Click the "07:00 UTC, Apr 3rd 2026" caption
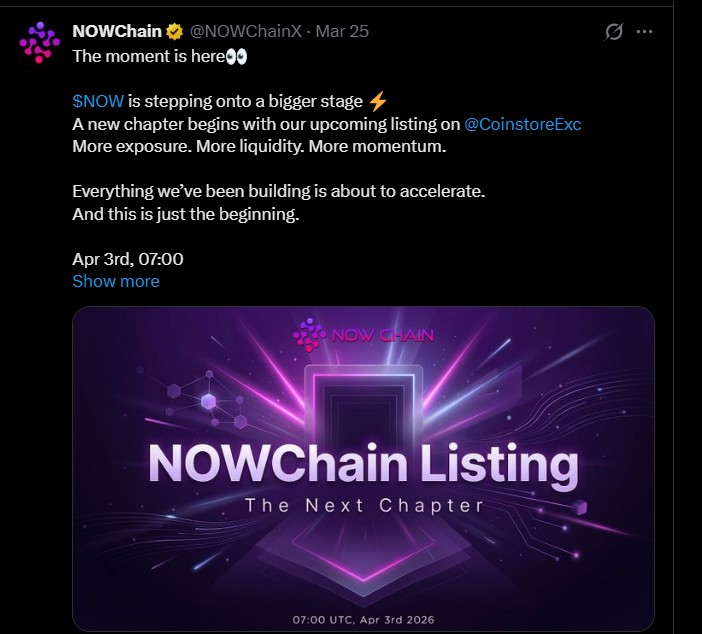The image size is (702, 634). [363, 620]
